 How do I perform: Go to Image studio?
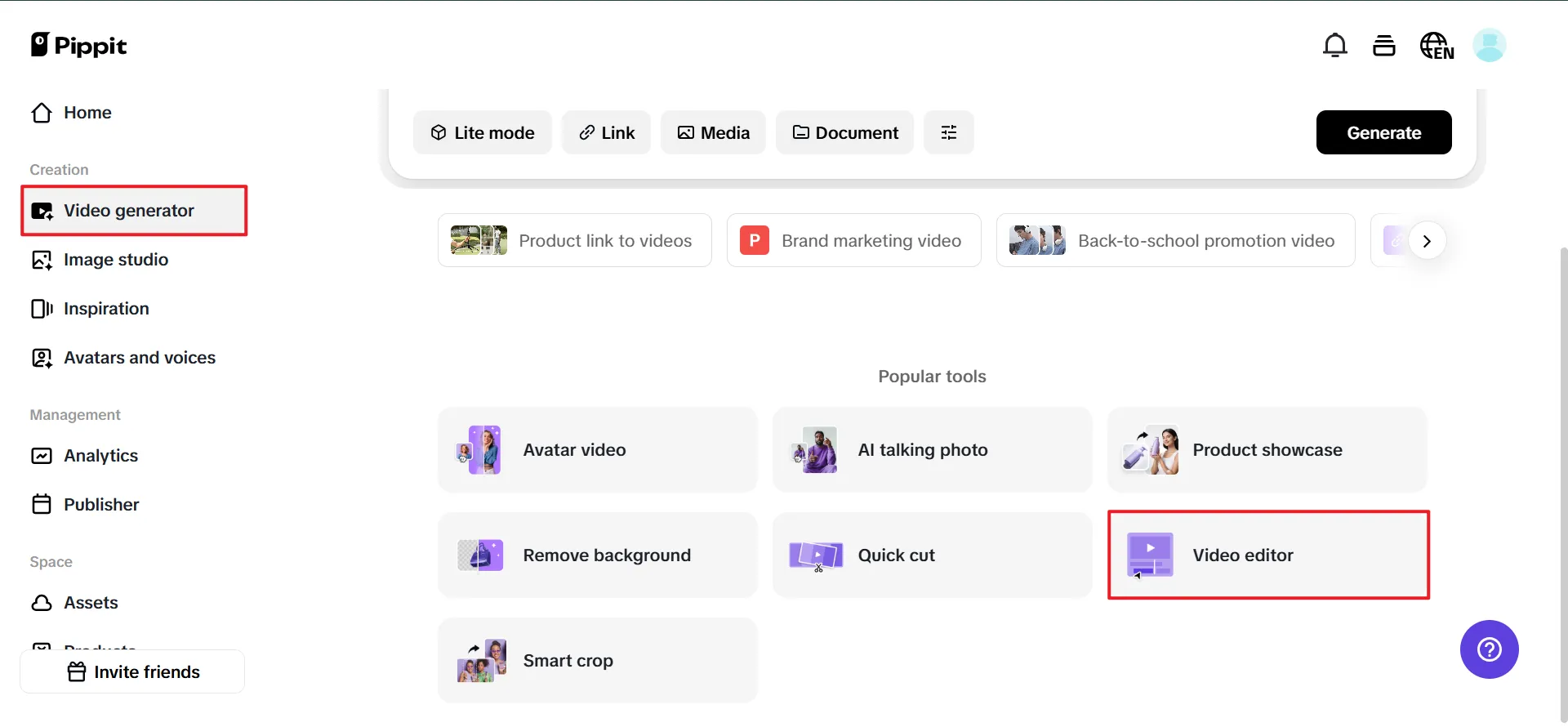tap(116, 260)
